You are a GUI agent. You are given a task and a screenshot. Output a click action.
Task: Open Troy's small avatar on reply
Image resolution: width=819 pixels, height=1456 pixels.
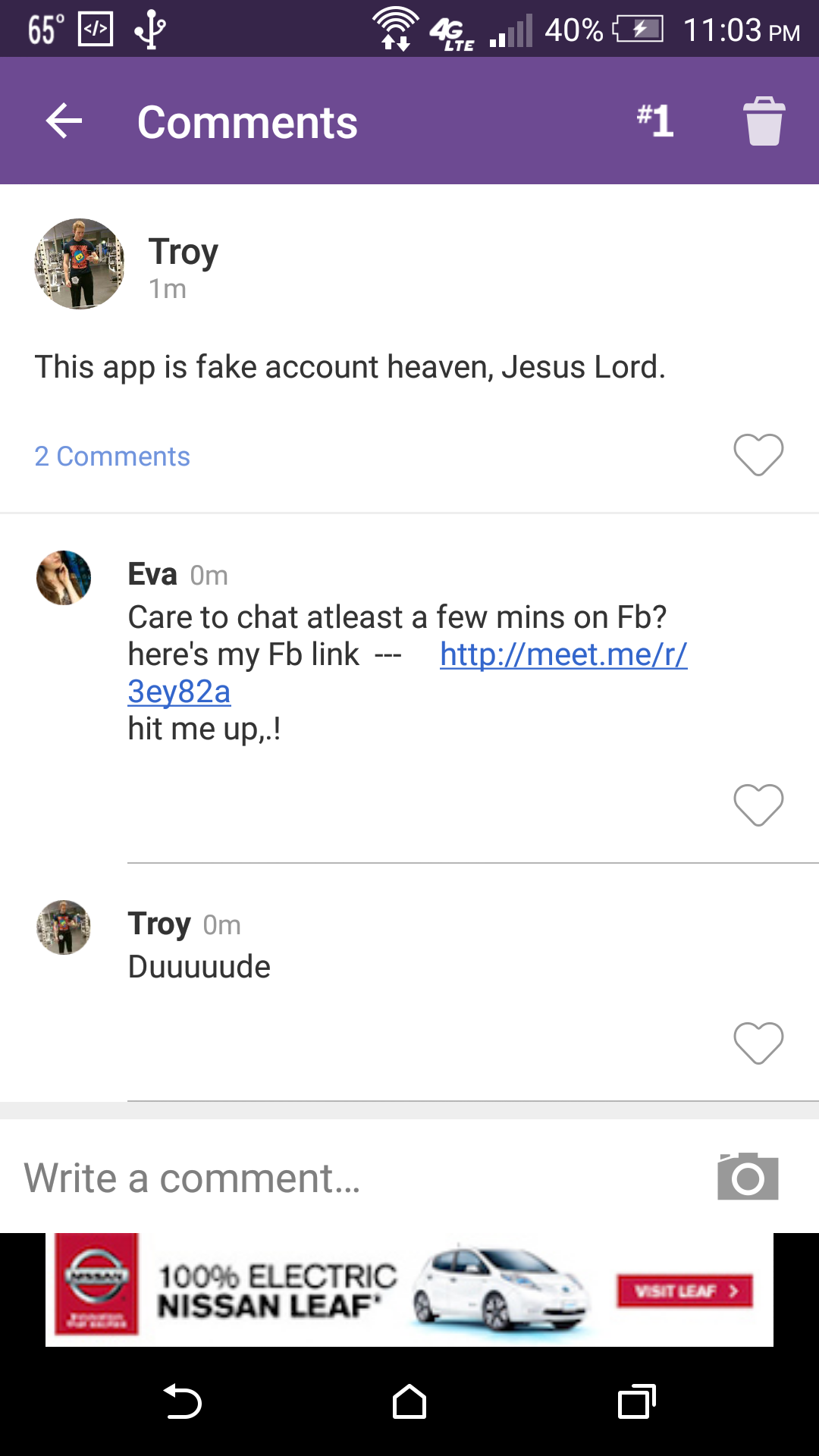(x=64, y=927)
